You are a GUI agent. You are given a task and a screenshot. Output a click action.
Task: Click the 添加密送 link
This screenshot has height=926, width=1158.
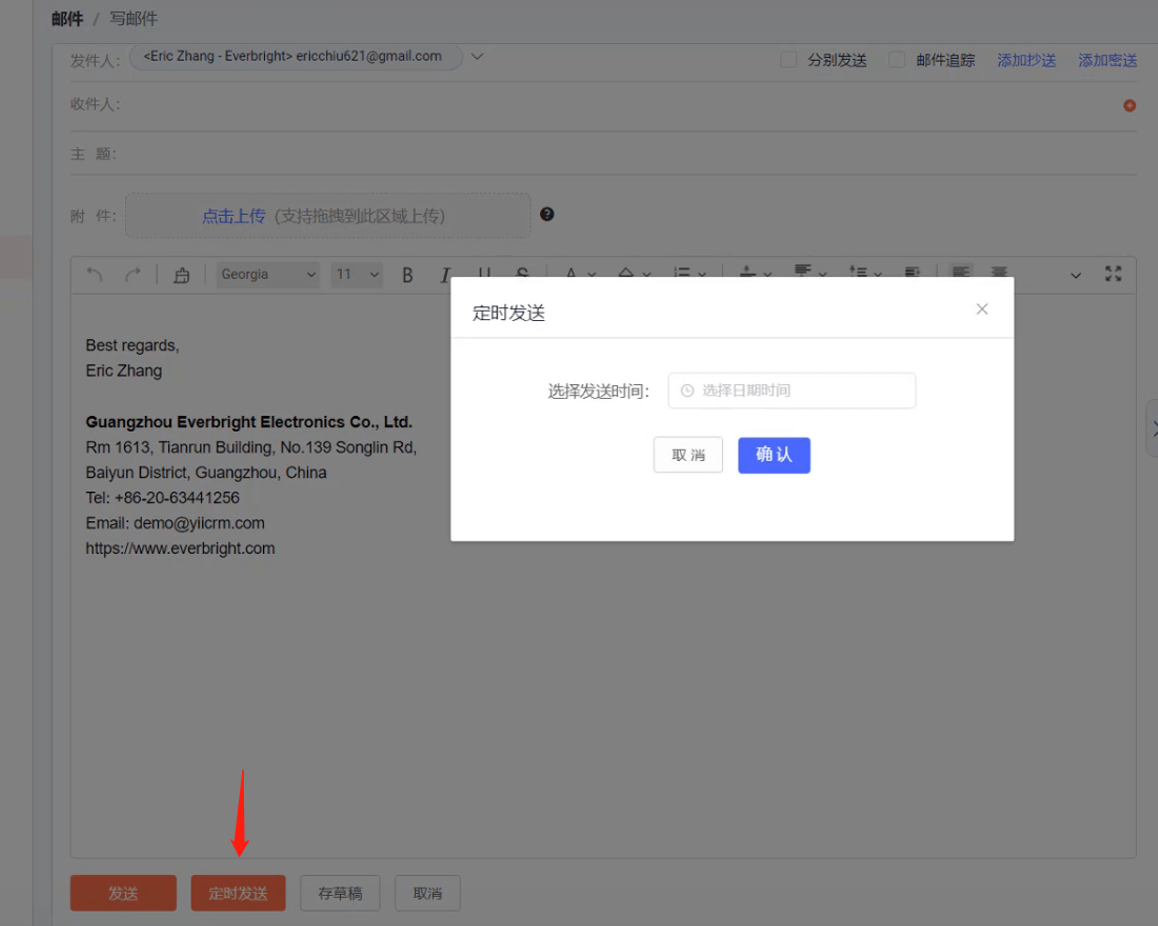click(x=1107, y=61)
